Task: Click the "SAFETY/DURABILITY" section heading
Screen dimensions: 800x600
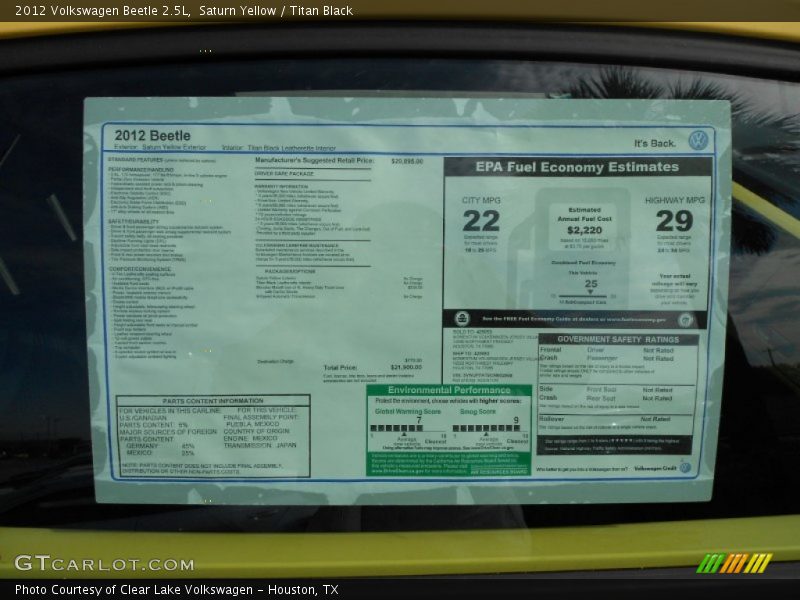Action: [x=134, y=221]
